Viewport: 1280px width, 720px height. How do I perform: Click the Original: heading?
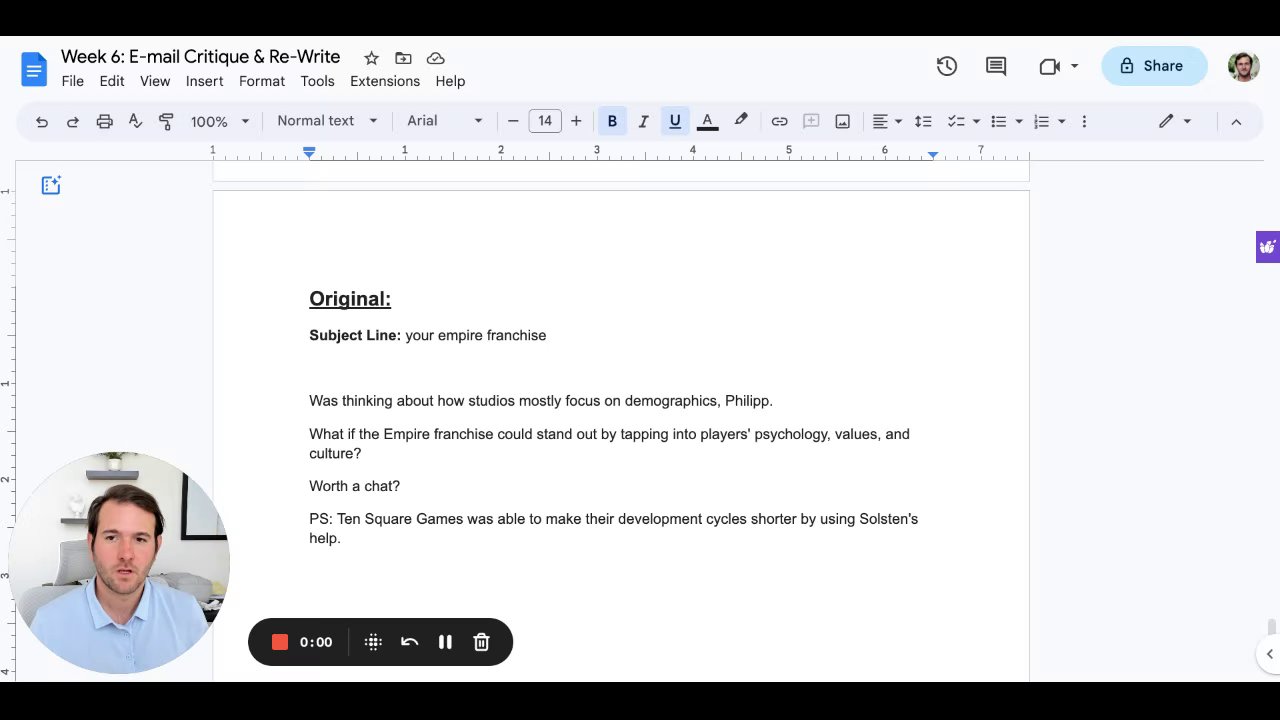350,298
